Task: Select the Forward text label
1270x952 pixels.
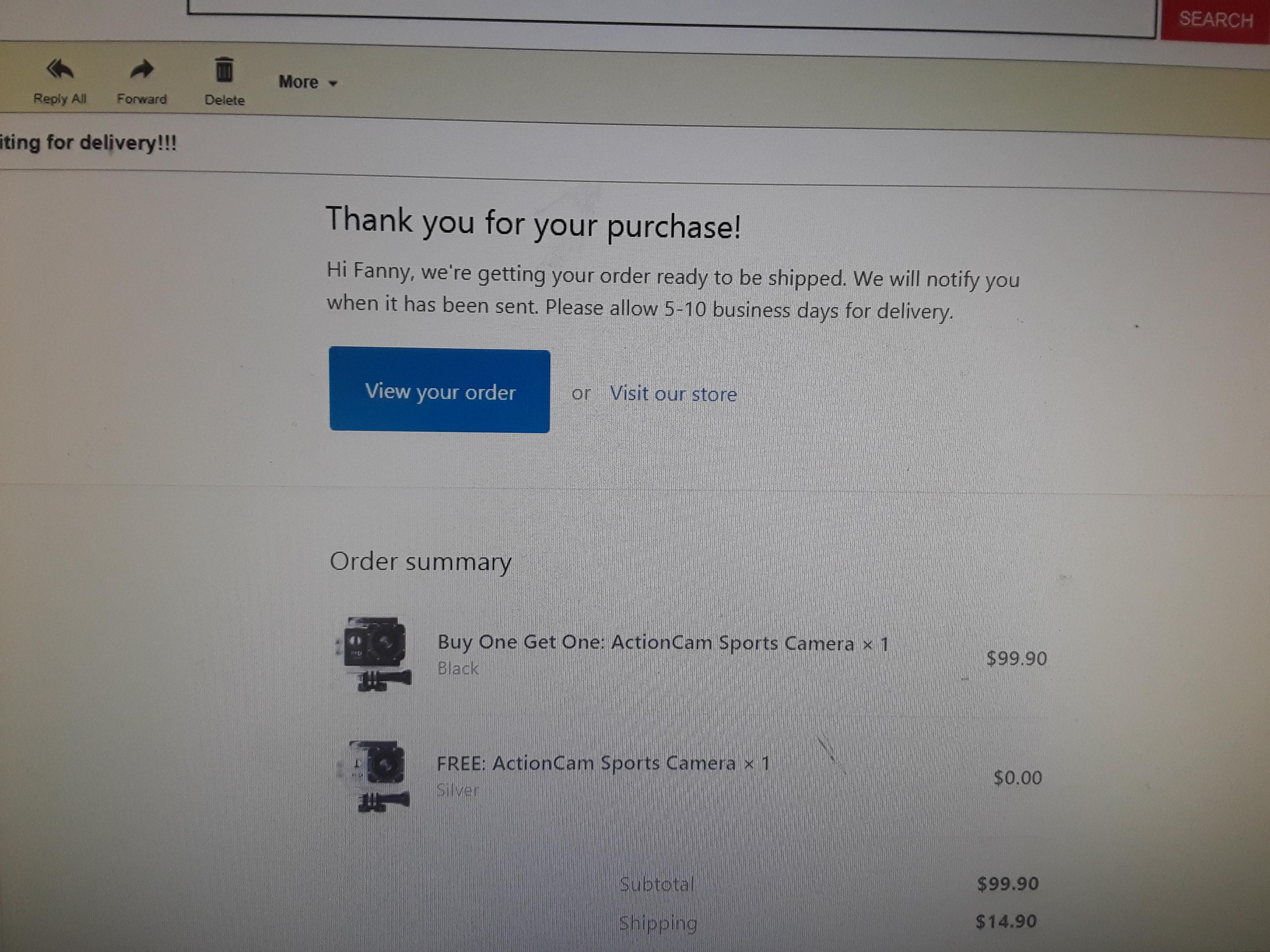Action: 142,99
